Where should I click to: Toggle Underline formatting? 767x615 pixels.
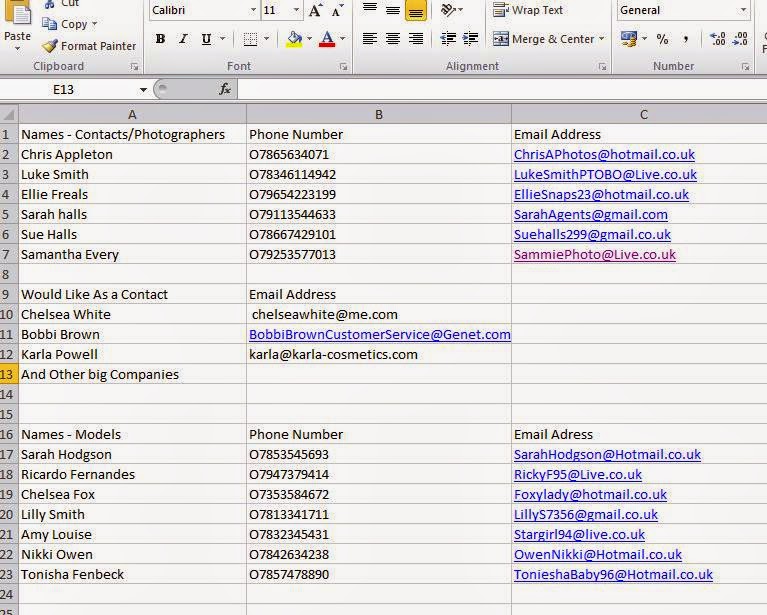click(x=206, y=39)
